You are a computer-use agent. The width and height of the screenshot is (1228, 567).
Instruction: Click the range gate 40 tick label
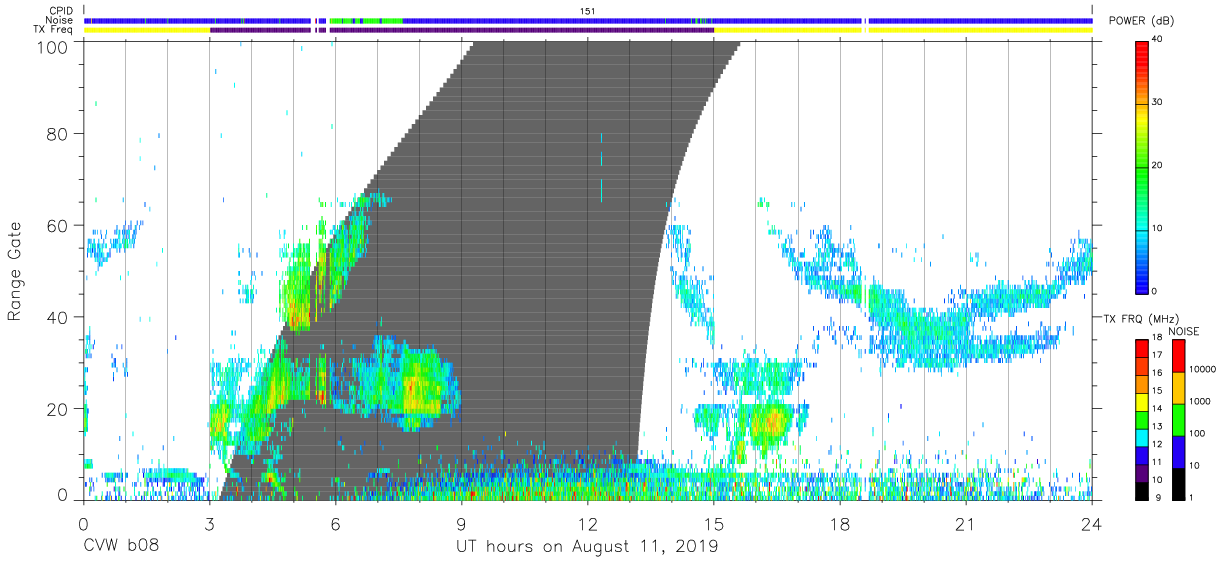pyautogui.click(x=58, y=317)
